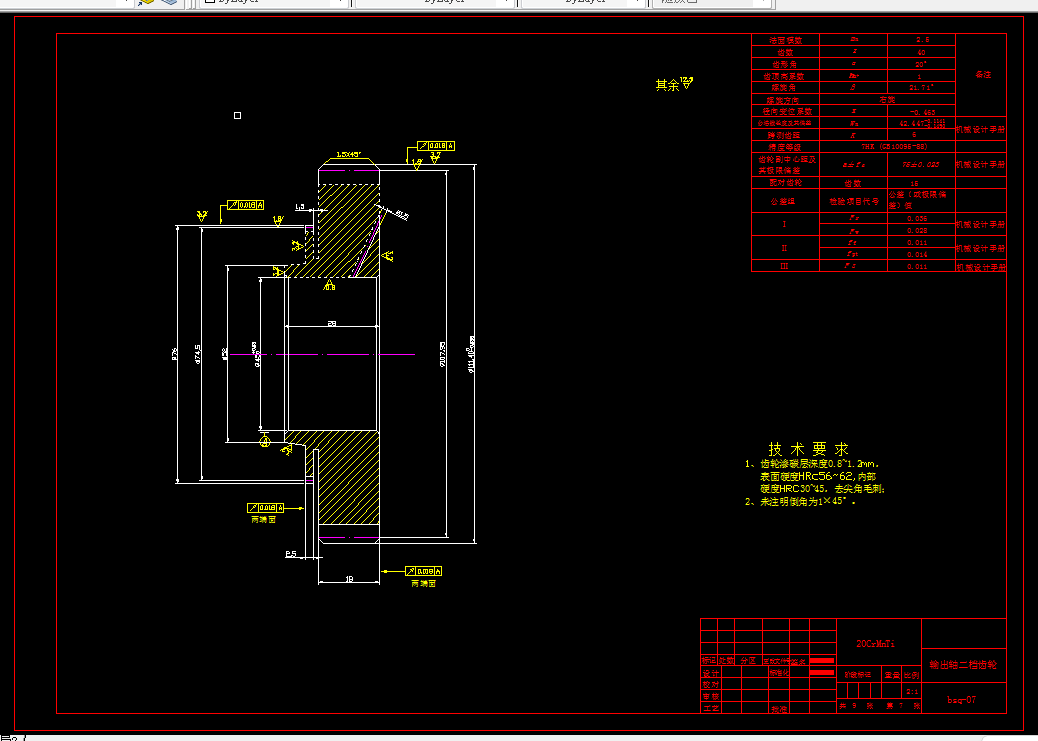Click the 齿顶高系数 table cell
Image resolution: width=1038 pixels, height=741 pixels.
click(x=785, y=76)
